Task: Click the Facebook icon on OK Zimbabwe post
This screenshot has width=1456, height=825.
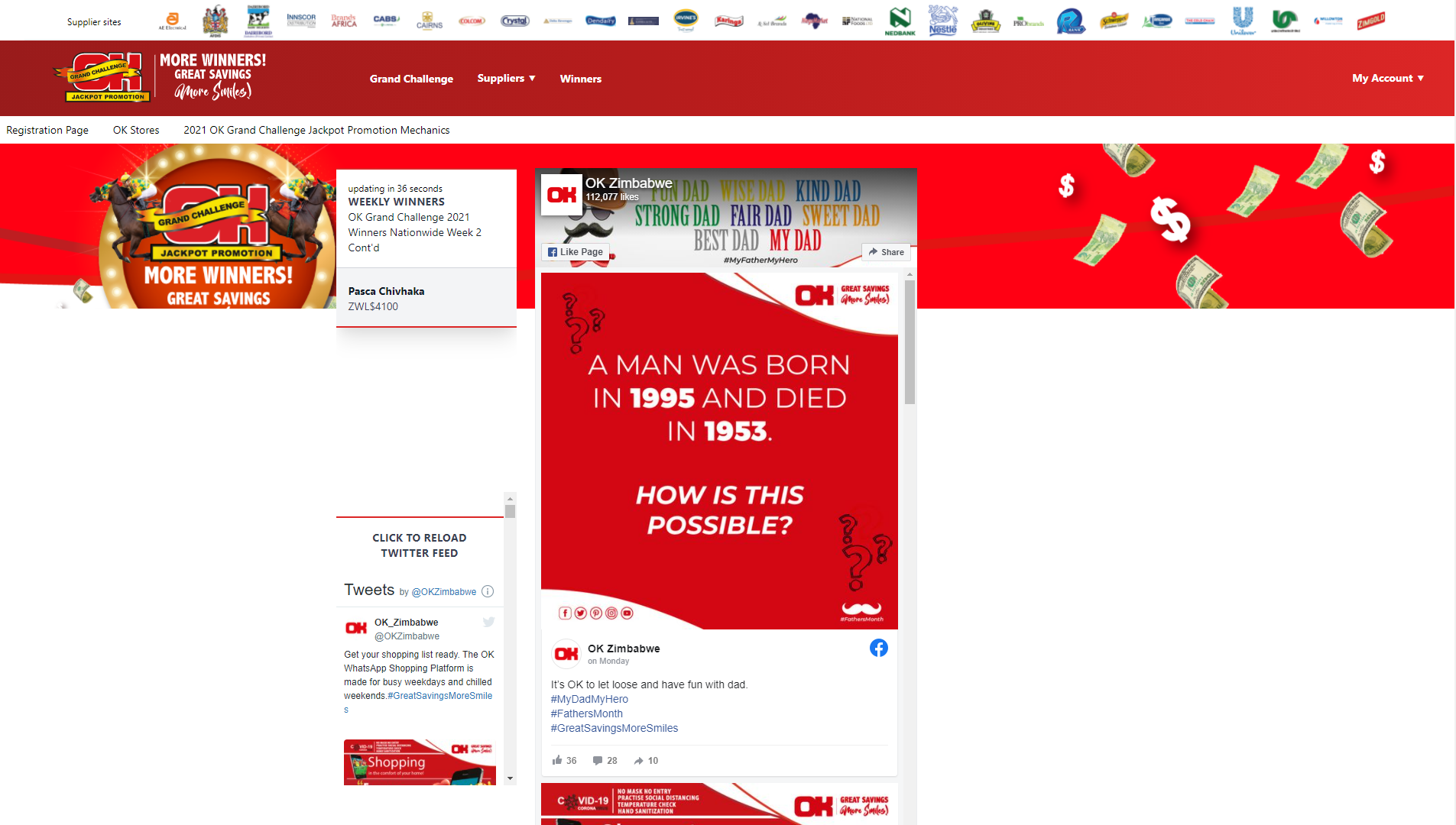Action: [x=878, y=648]
